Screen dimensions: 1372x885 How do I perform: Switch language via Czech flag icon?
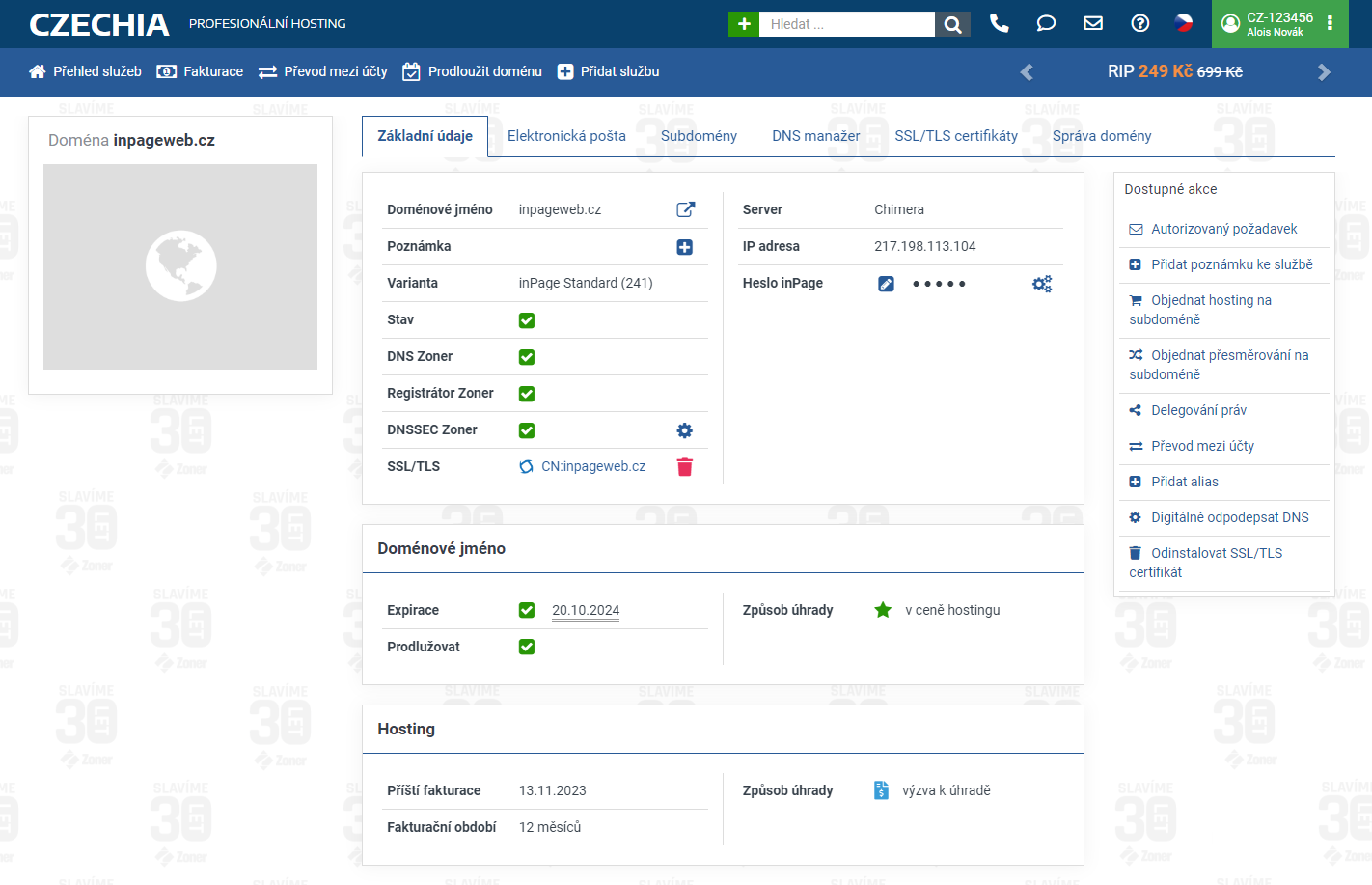click(1184, 23)
